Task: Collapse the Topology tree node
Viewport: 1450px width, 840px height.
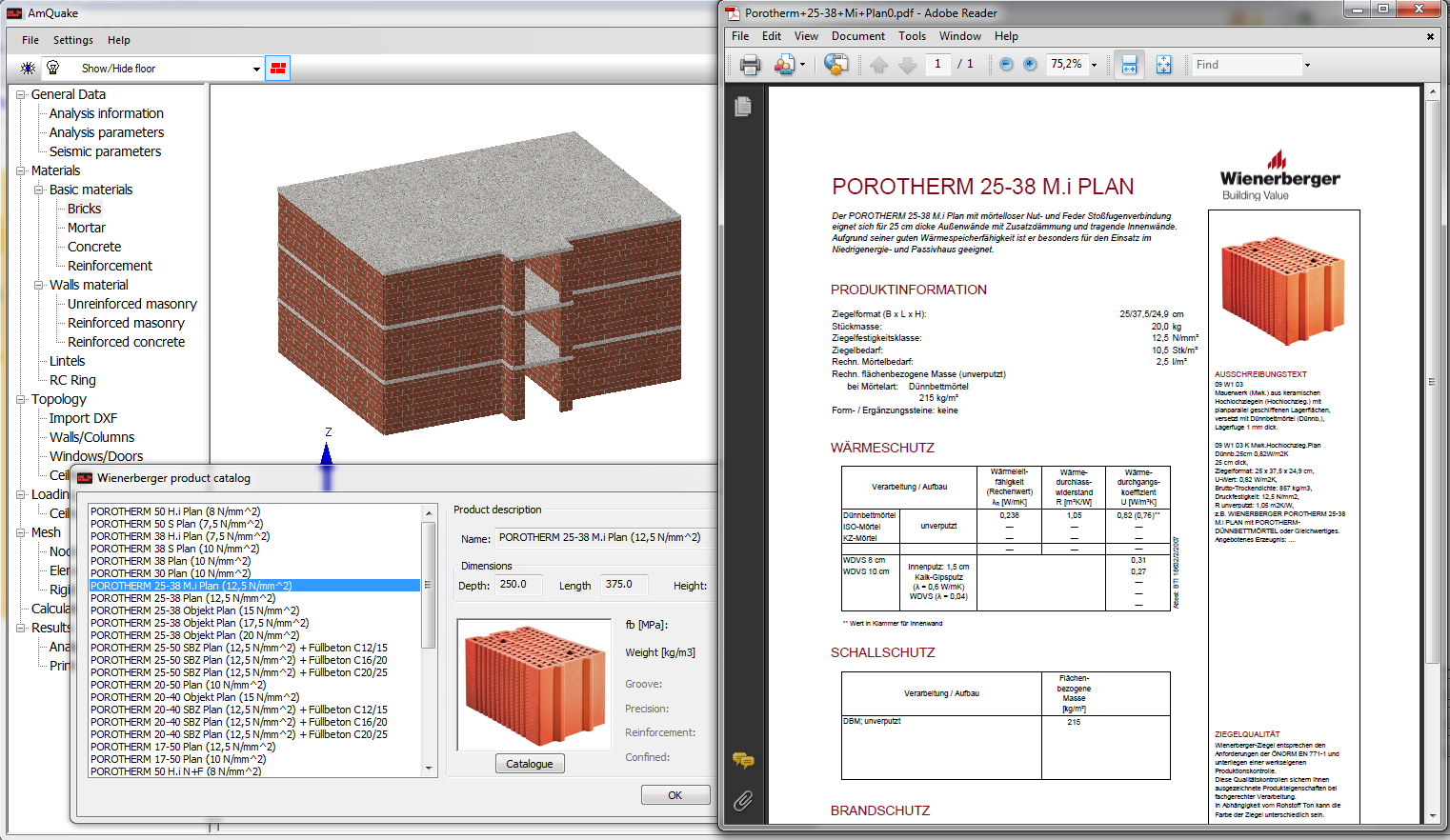Action: [21, 399]
